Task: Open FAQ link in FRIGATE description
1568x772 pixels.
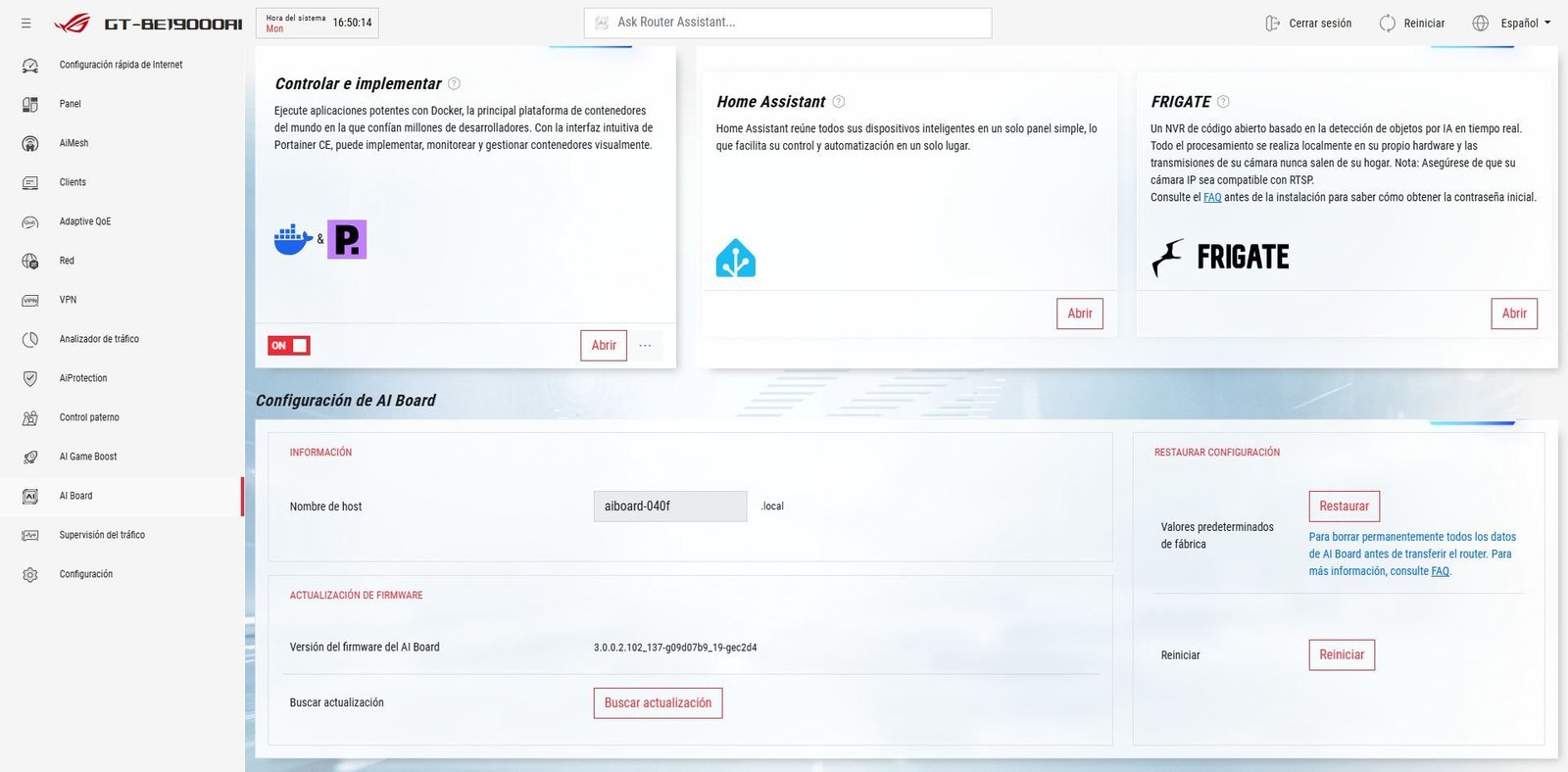Action: pyautogui.click(x=1212, y=198)
